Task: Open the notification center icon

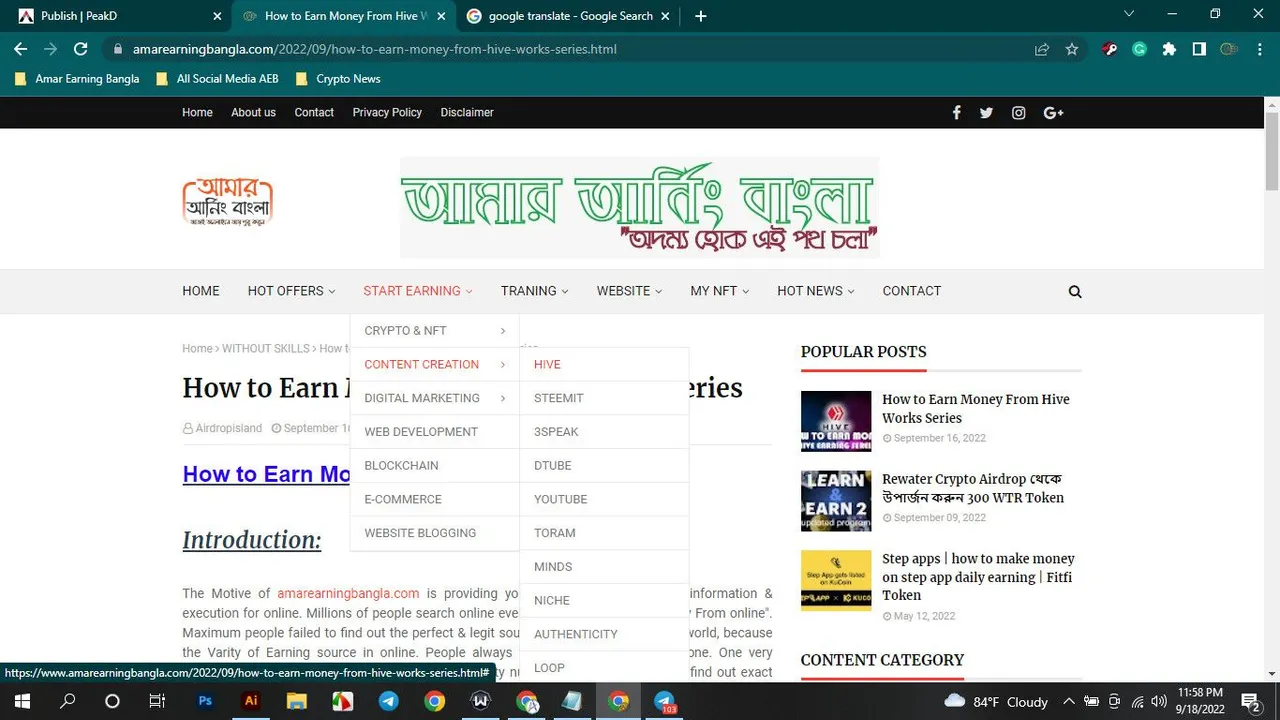Action: [x=1250, y=701]
